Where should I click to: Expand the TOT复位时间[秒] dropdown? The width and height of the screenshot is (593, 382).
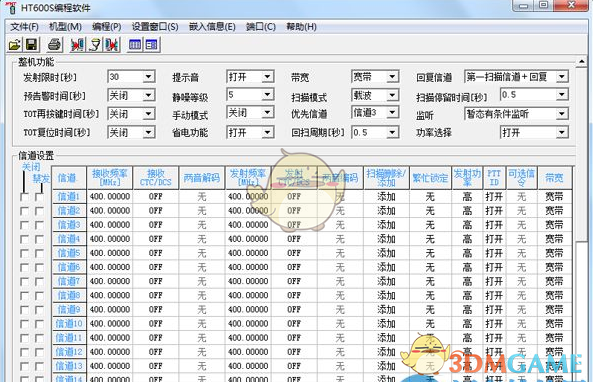(149, 132)
